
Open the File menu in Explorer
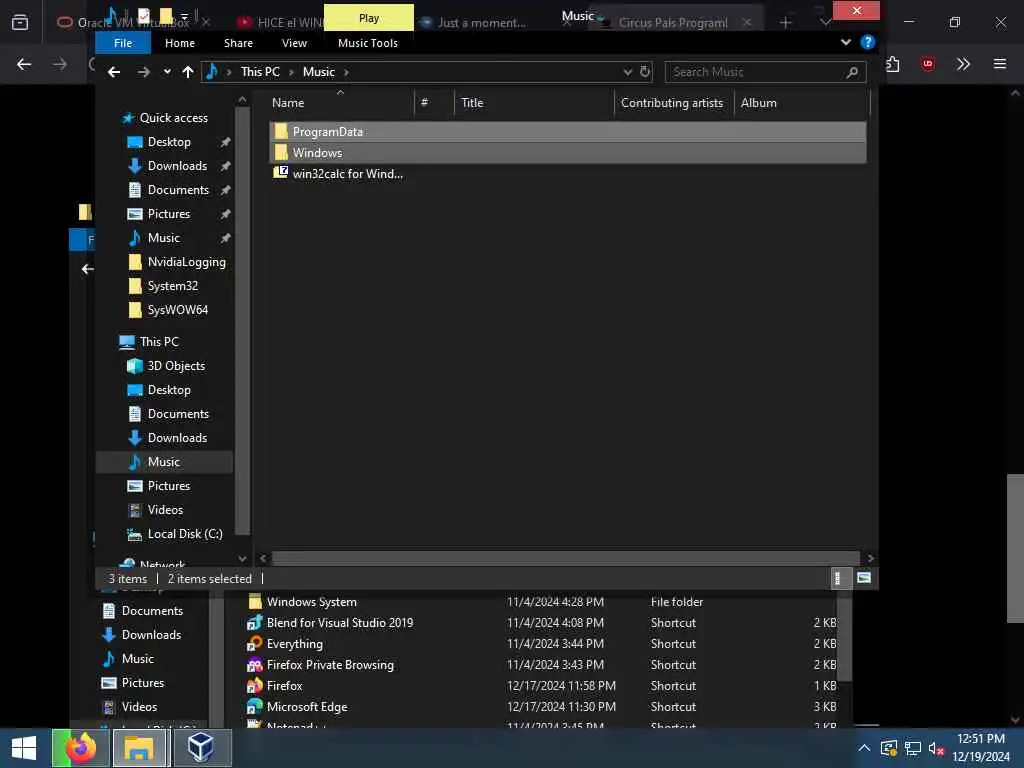[123, 43]
